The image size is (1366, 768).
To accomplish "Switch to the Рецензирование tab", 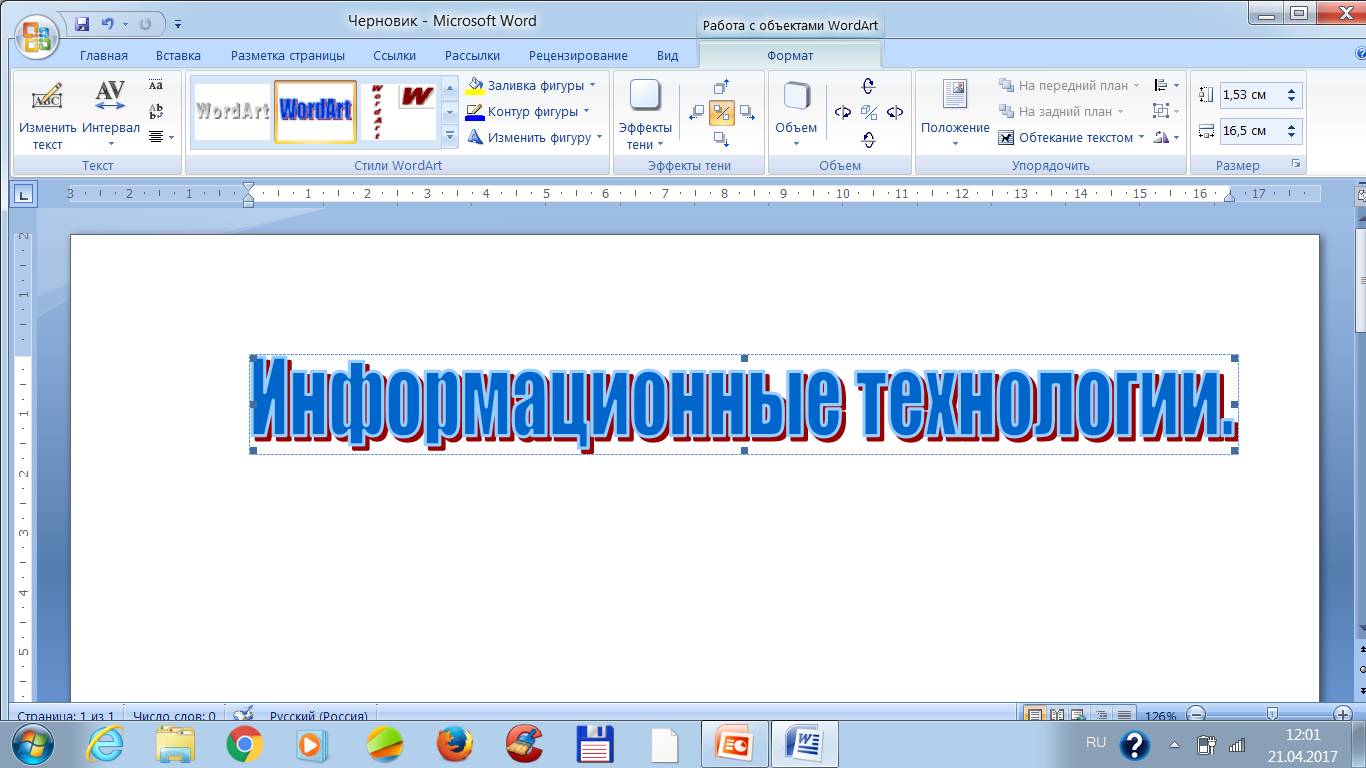I will click(578, 56).
